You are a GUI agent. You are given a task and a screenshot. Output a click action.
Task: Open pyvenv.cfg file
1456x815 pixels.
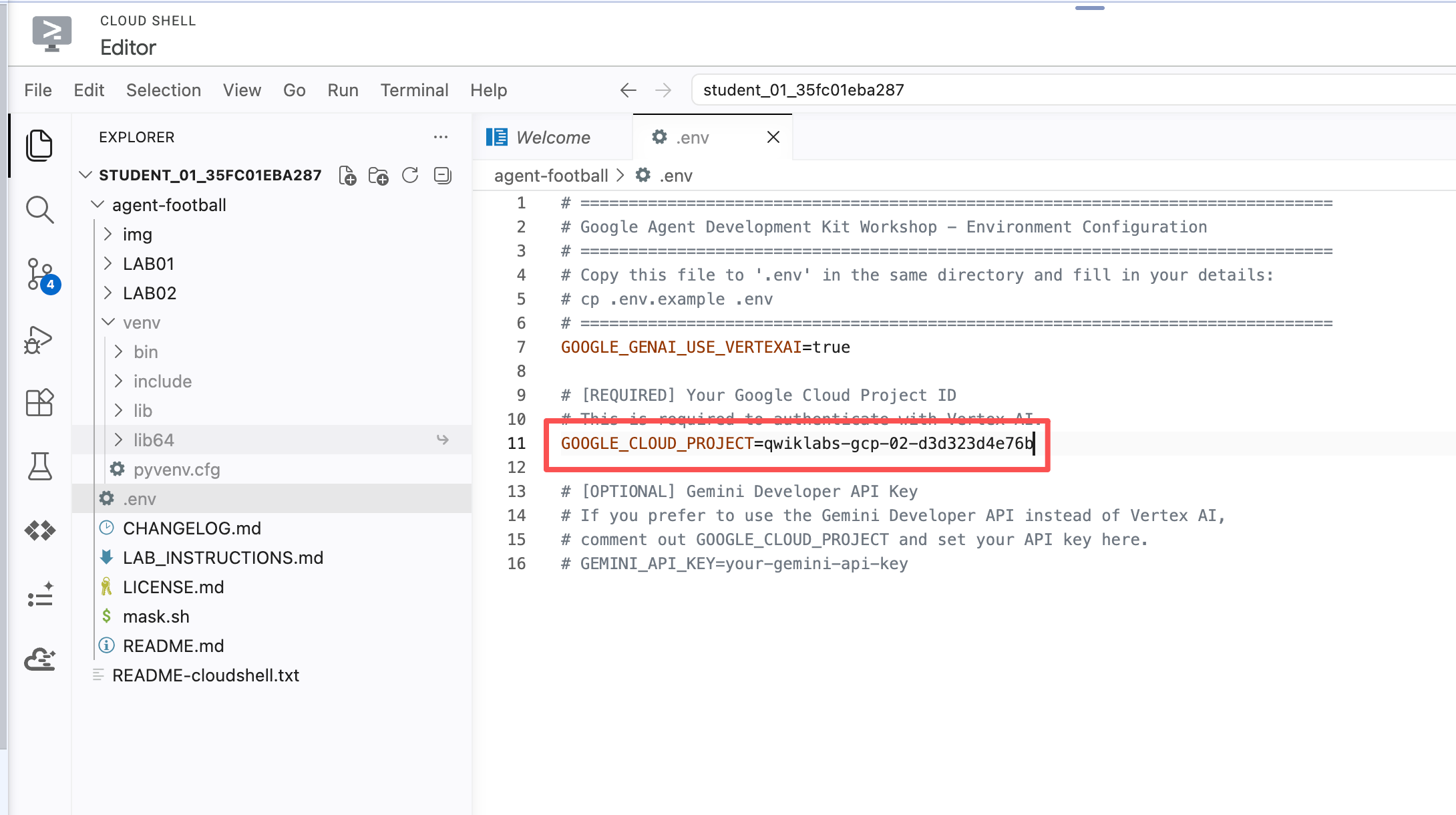tap(176, 469)
